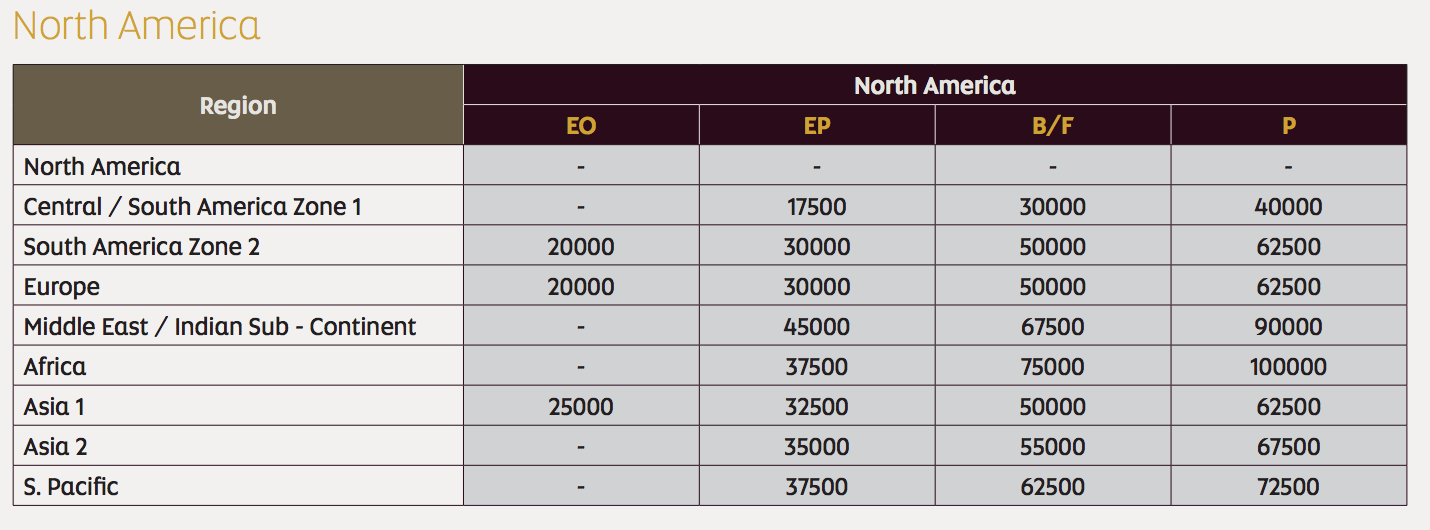Click the B/F column header
This screenshot has width=1430, height=530.
(1052, 126)
